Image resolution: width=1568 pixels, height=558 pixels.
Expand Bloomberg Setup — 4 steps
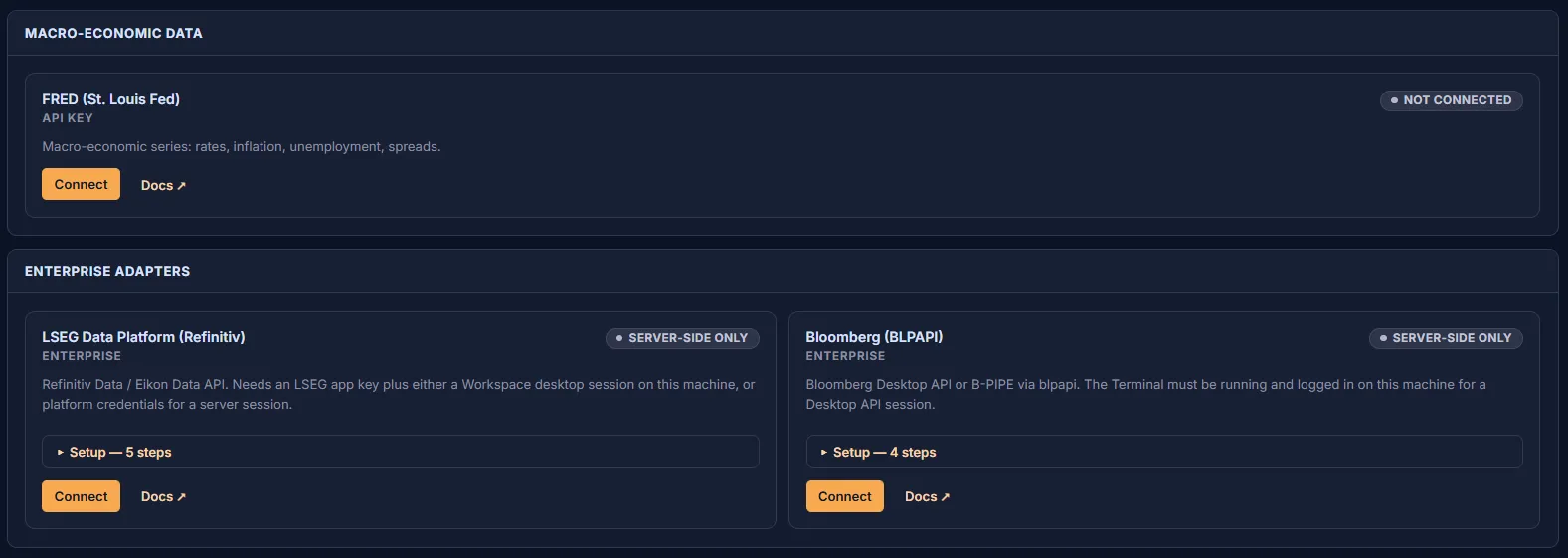(x=1163, y=452)
